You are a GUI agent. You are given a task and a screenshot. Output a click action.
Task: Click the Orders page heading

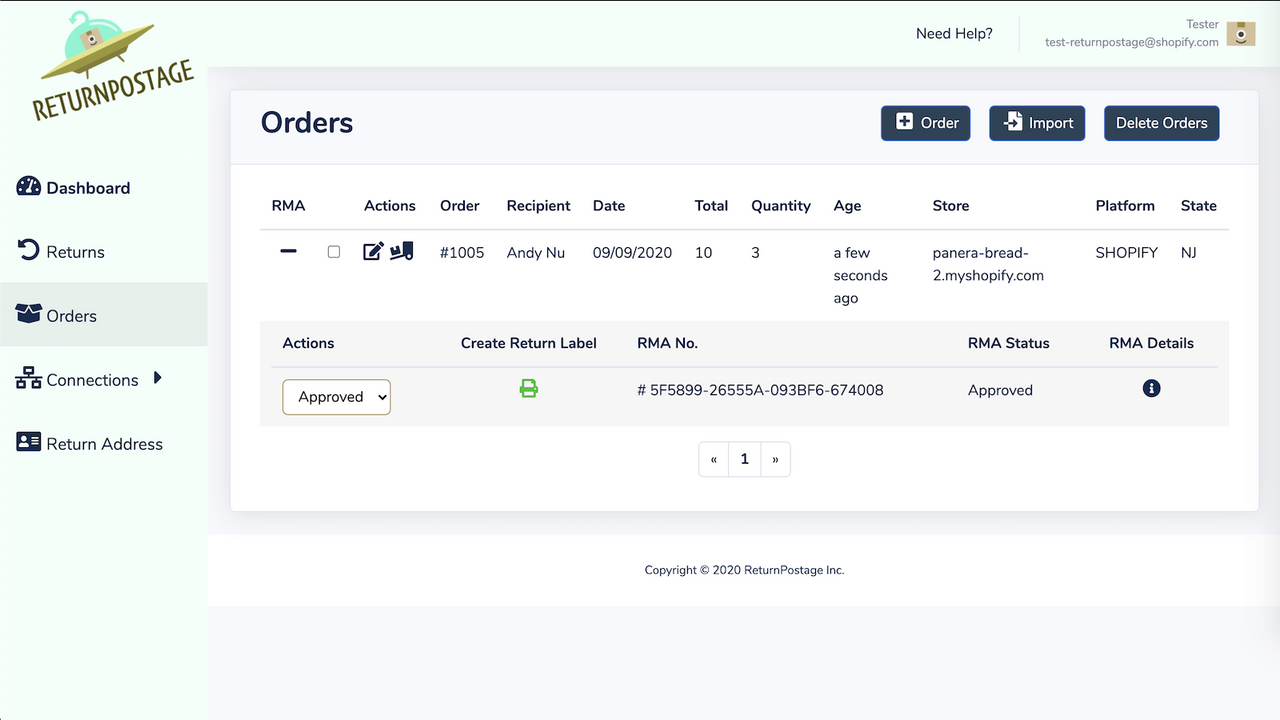[307, 123]
